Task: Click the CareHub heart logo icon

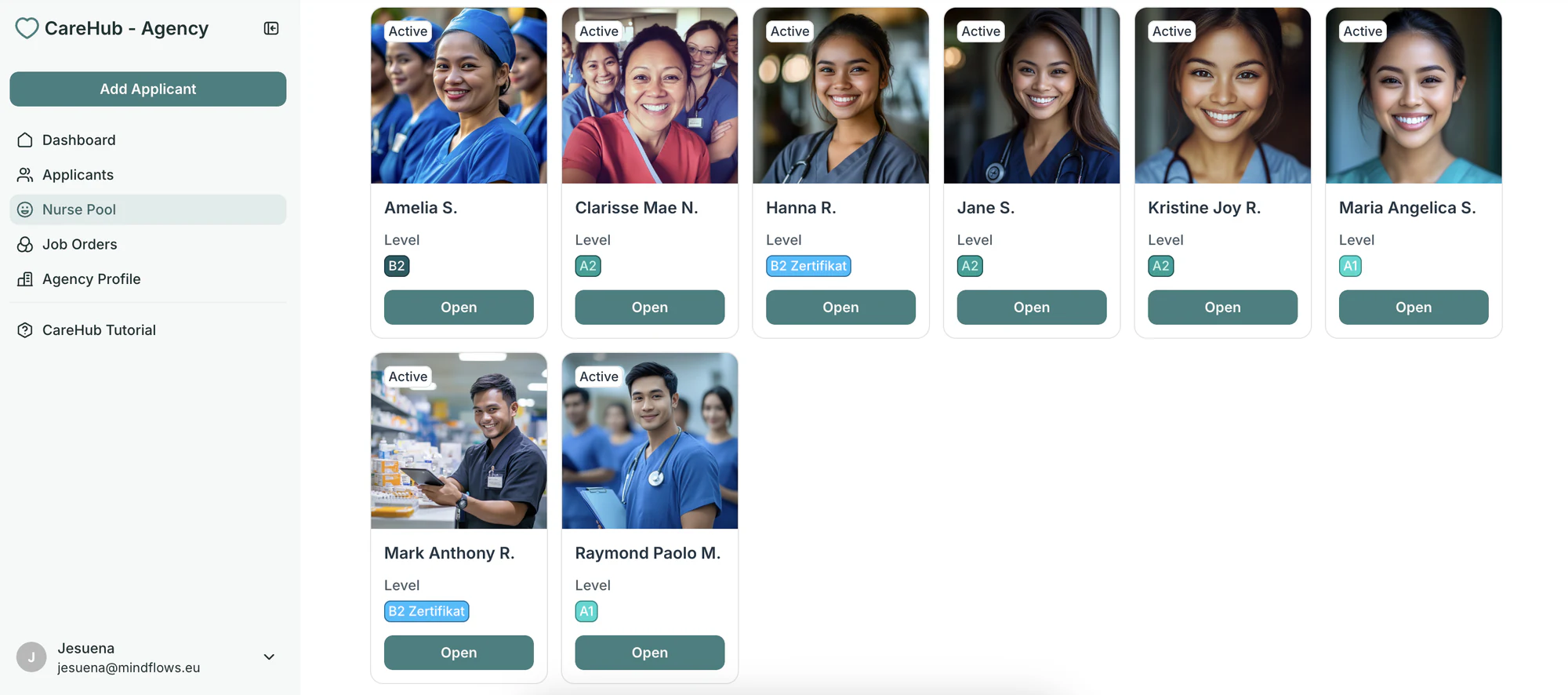Action: pyautogui.click(x=27, y=28)
